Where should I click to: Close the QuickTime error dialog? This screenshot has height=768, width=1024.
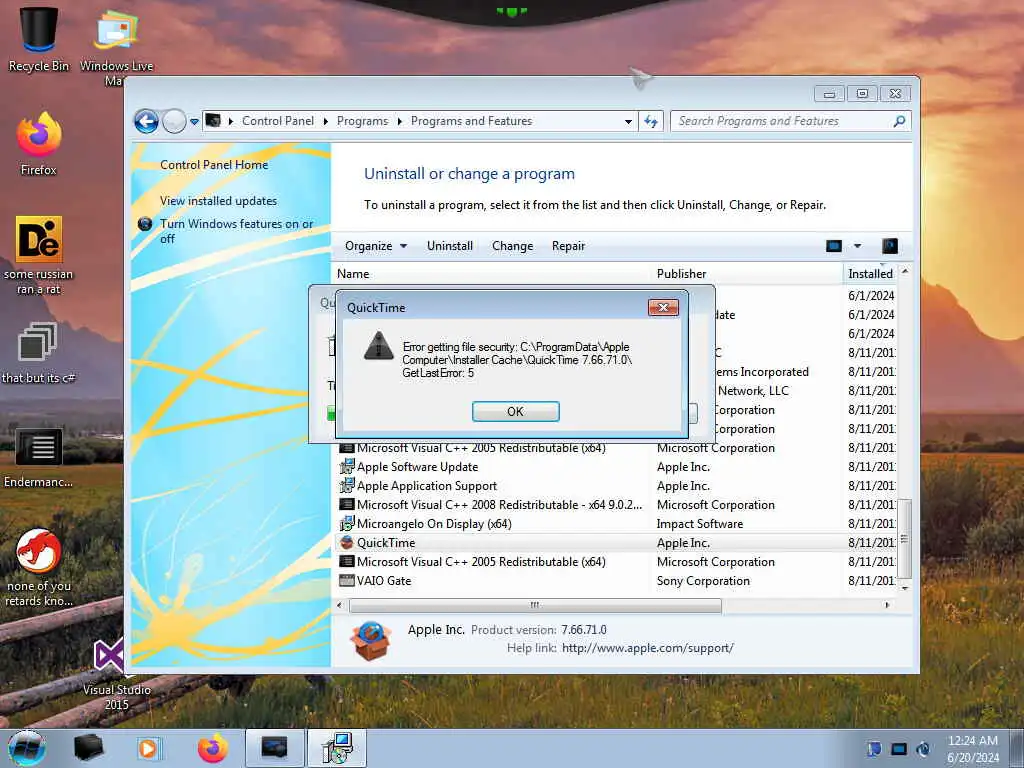[x=663, y=308]
